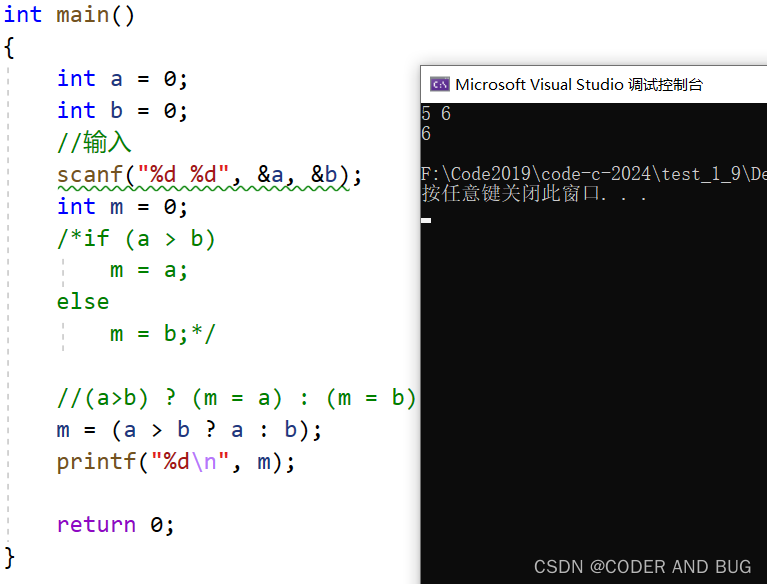Click the "按任意键关闭此窗口" console message
This screenshot has width=767, height=584.
(534, 194)
